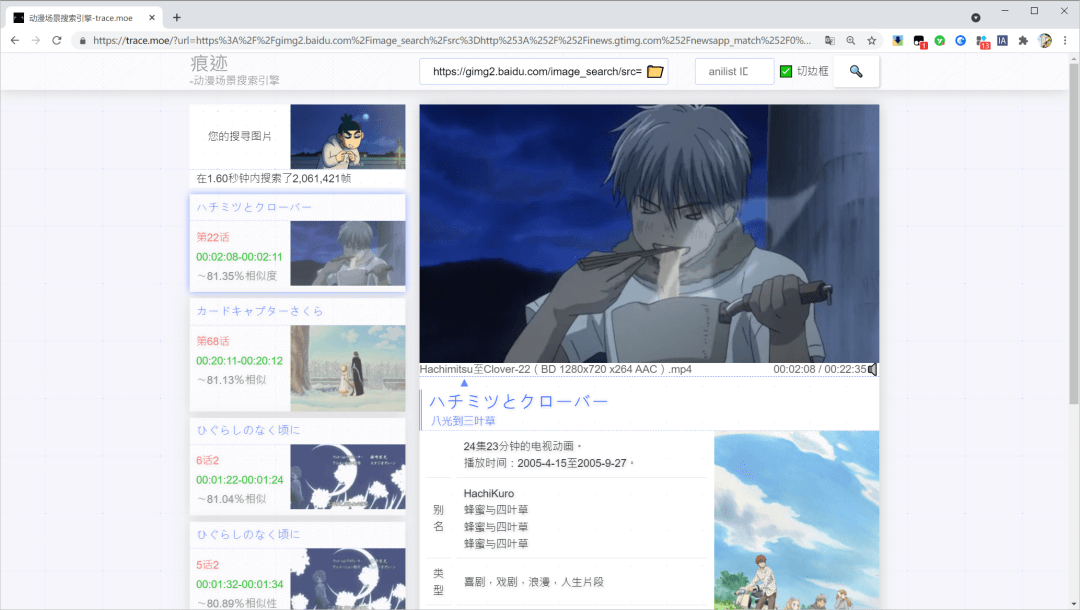Select the 动漫场景搜索引擎-trace.moe tab

84,18
